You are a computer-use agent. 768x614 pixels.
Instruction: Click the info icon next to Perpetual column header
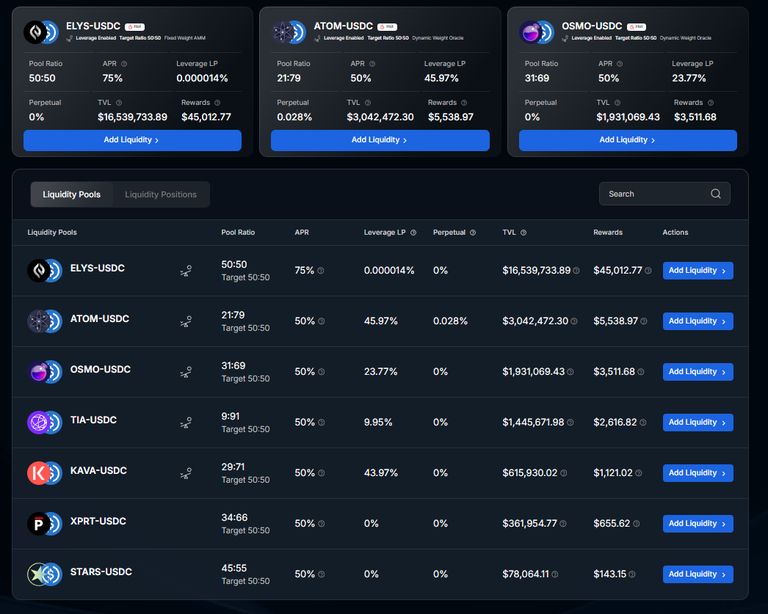(x=472, y=233)
